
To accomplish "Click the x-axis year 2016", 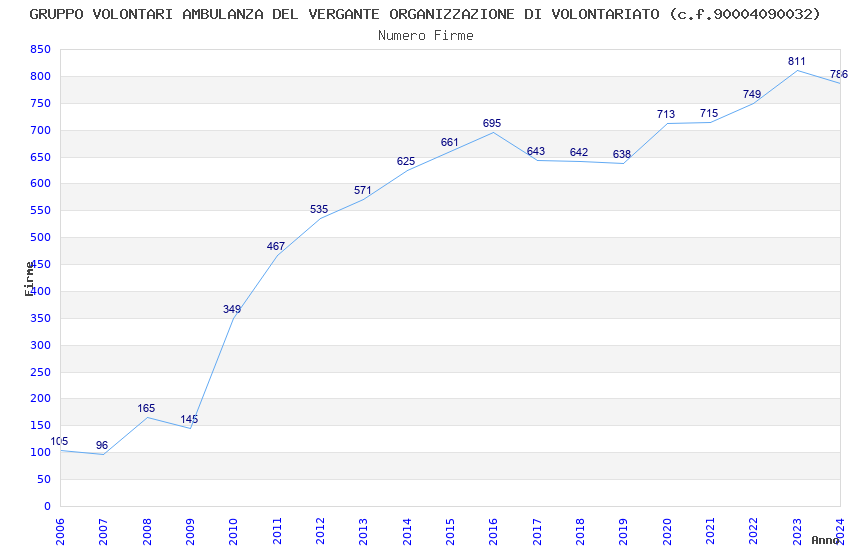I will click(493, 531).
